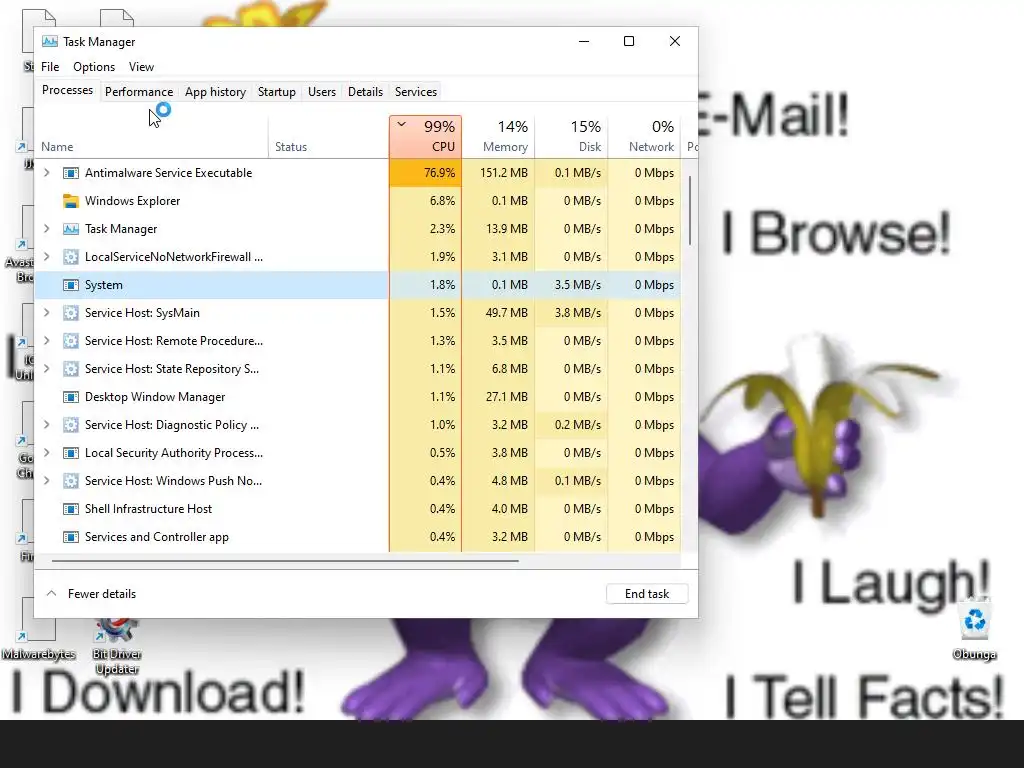Sort processes by the Memory column
Screen dimensions: 1024x768
click(x=499, y=136)
